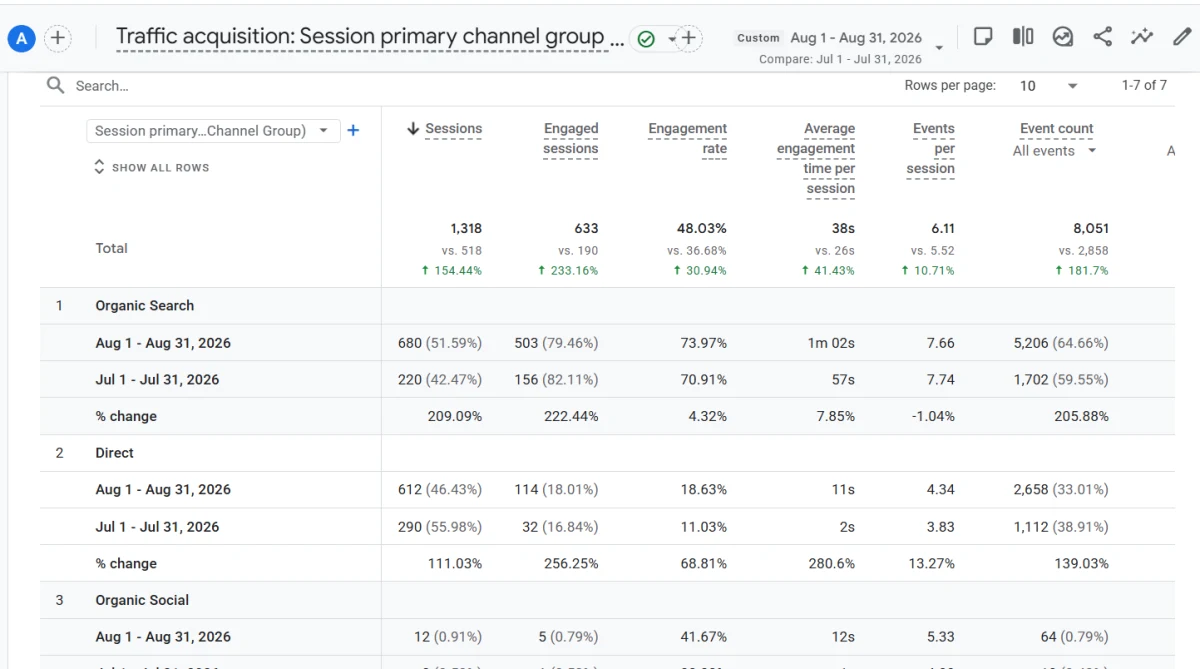Screen dimensions: 1200x669
Task: Click Direct engaged sessions change 256.25%
Action: (x=571, y=563)
